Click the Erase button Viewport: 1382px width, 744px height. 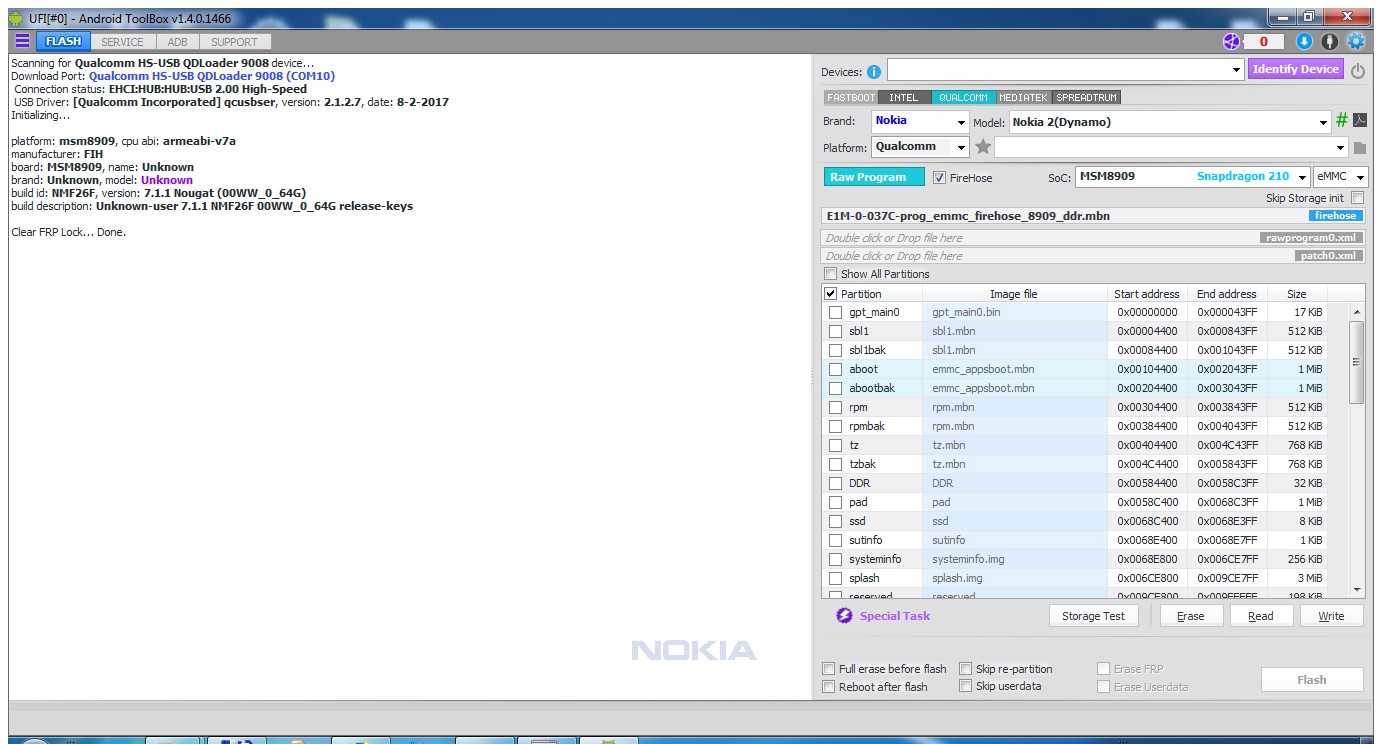pyautogui.click(x=1191, y=616)
